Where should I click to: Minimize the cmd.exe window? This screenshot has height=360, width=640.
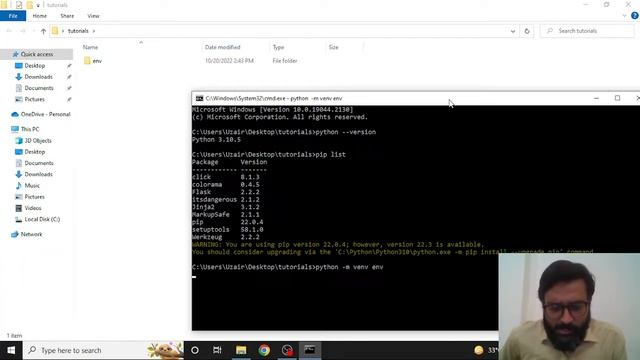[x=596, y=98]
